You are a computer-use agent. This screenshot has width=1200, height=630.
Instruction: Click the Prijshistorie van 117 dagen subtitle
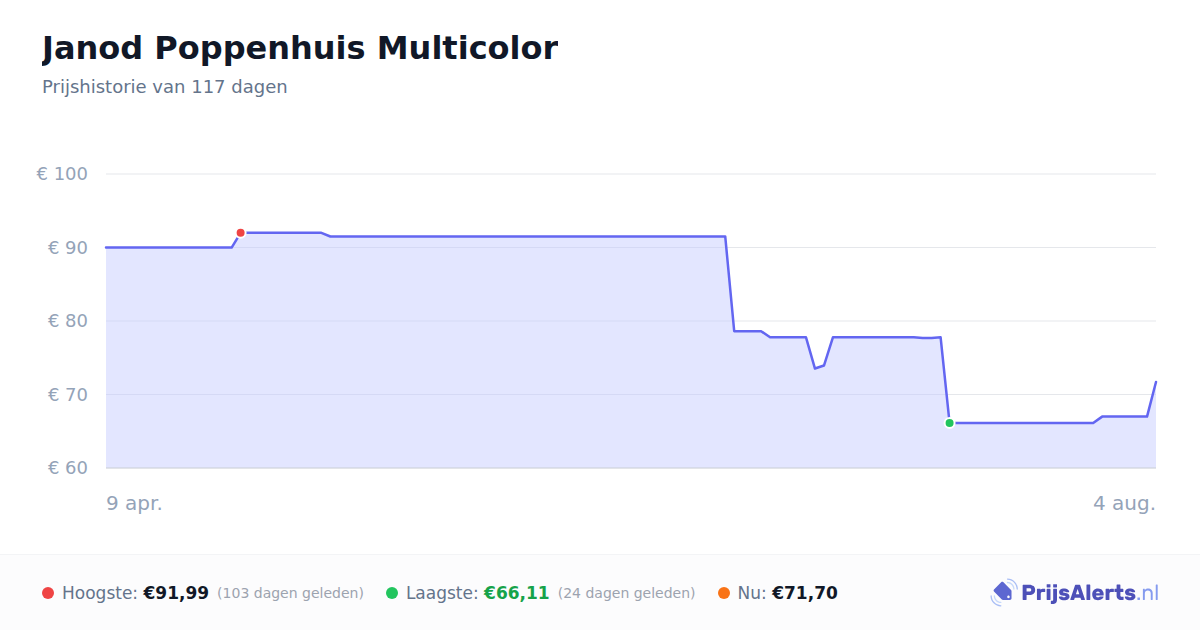click(x=165, y=87)
